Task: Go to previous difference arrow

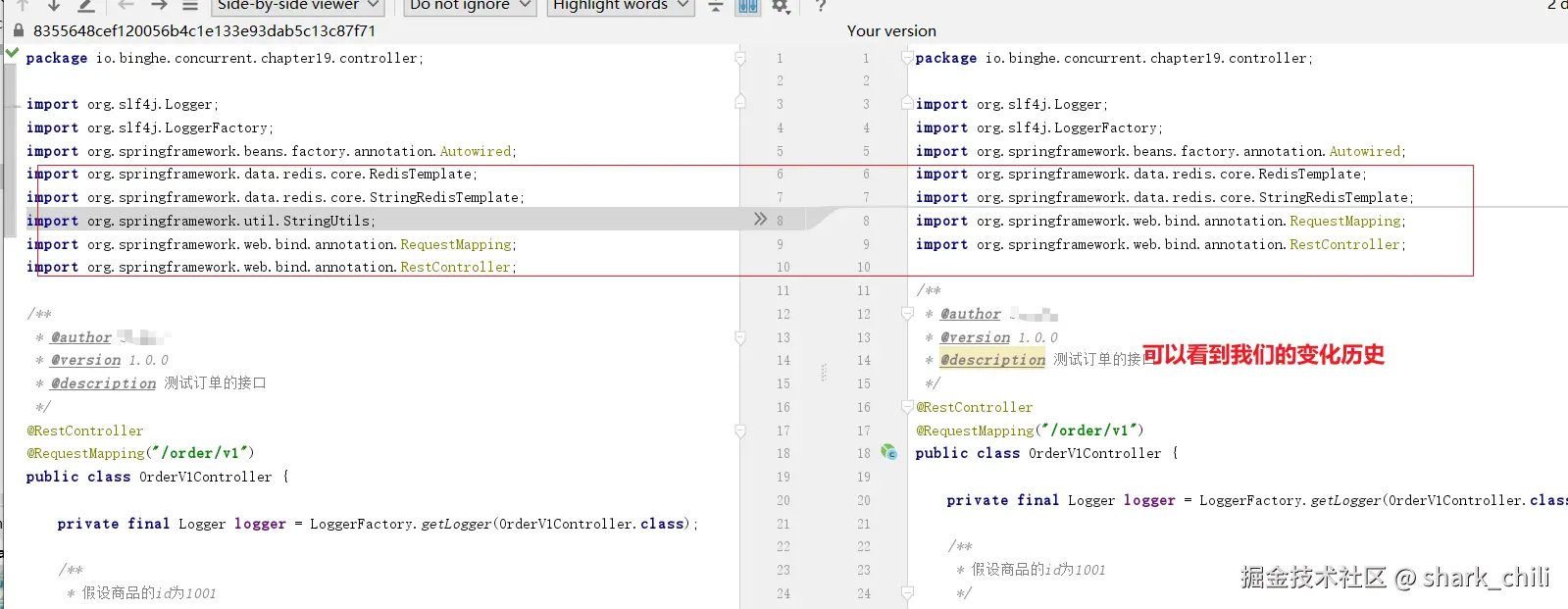Action: [22, 5]
